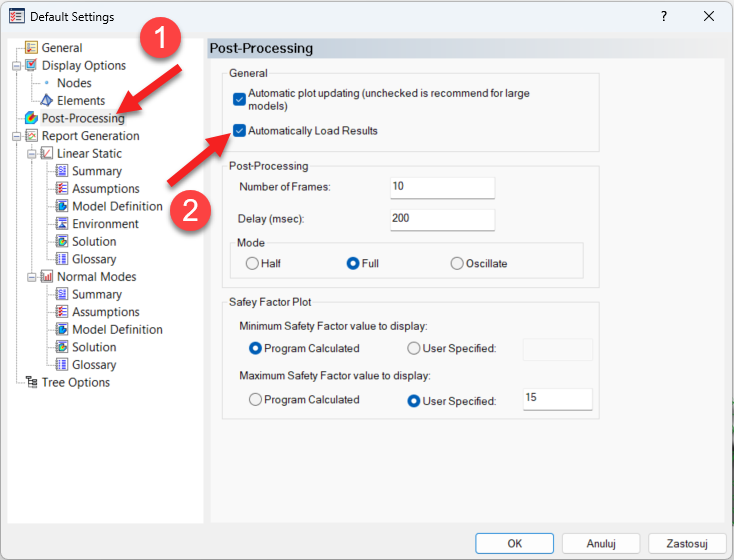Select Environment icon under Linear Static
This screenshot has height=560, width=734.
point(62,224)
